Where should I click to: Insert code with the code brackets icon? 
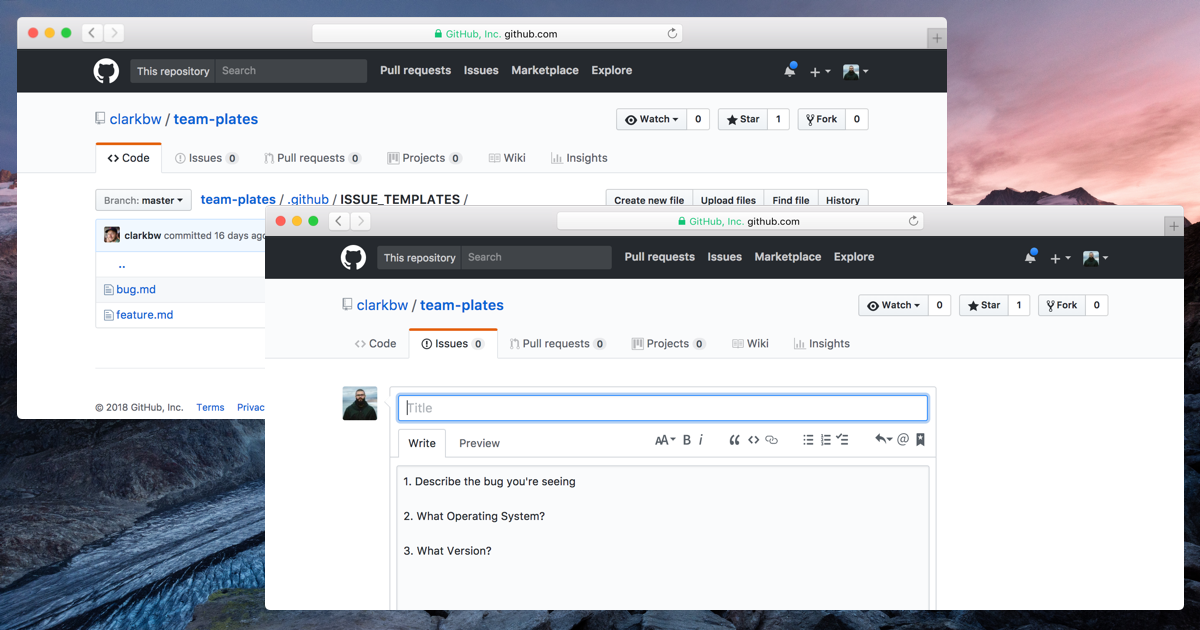coord(753,440)
